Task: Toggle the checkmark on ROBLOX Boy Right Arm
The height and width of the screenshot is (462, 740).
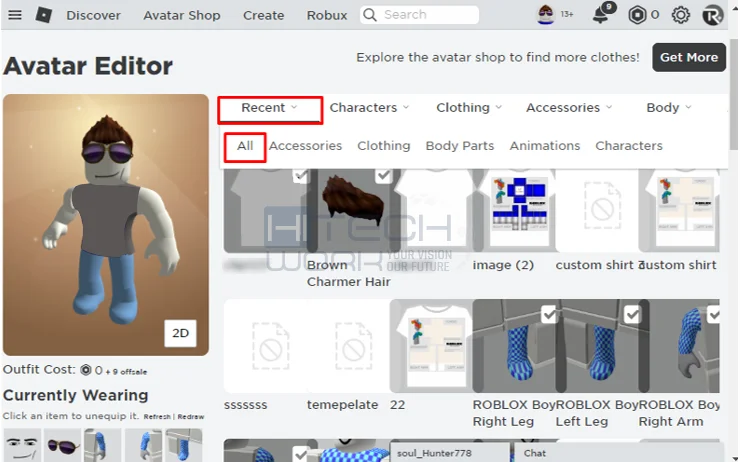Action: coord(713,314)
